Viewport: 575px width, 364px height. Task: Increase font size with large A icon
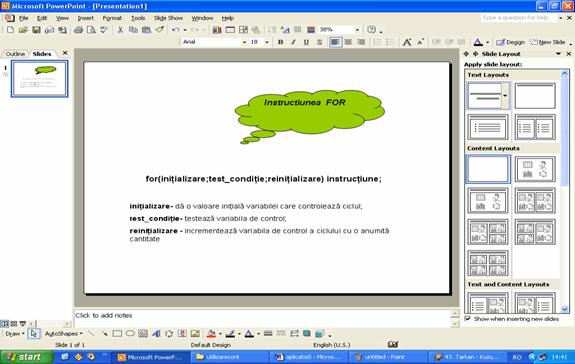point(407,42)
